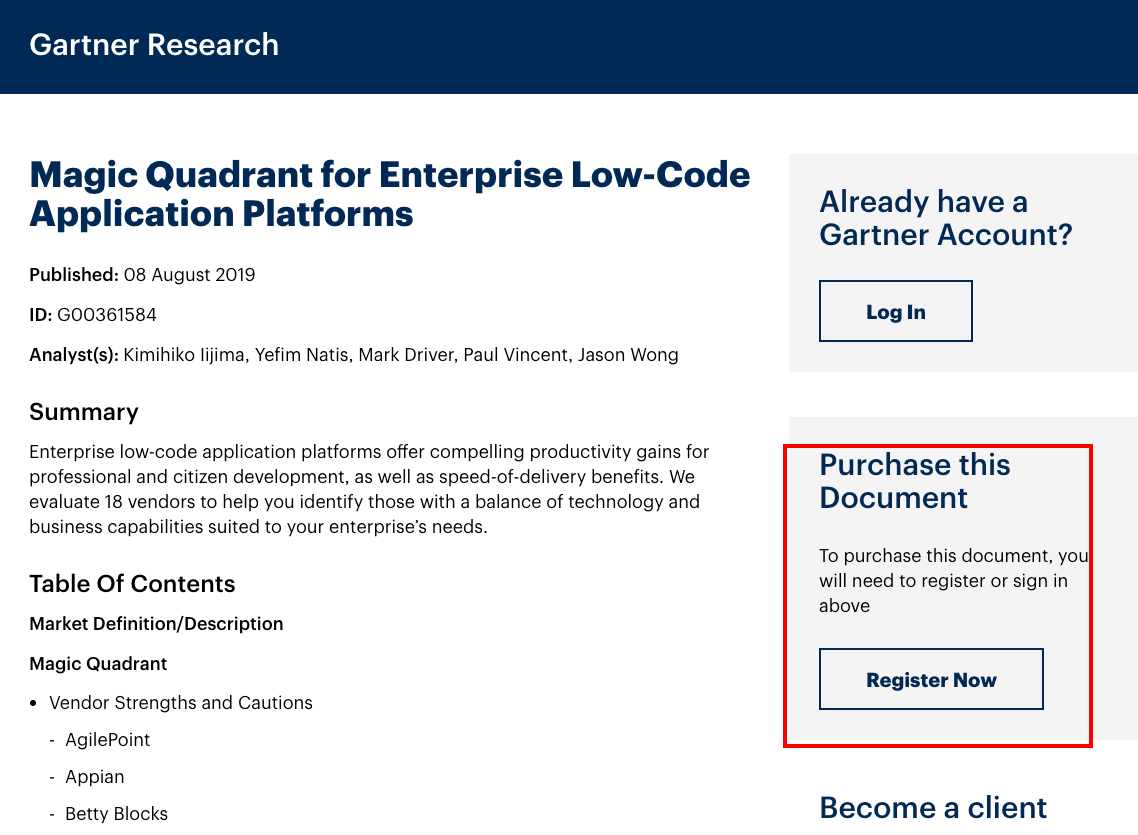Image resolution: width=1138 pixels, height=835 pixels.
Task: Select the AgilePoint table of contents entry
Action: 108,740
